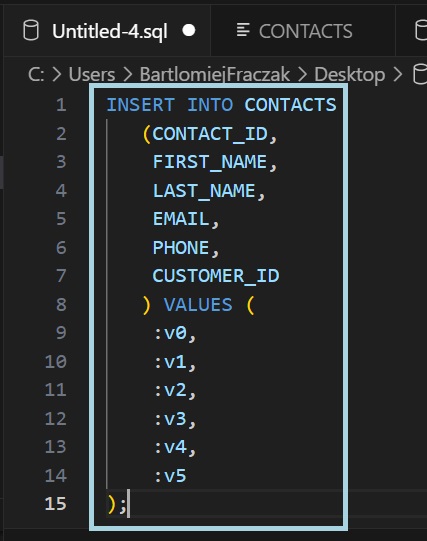This screenshot has height=541, width=427.
Task: Click 'CUSTOMER_ID' column on line 7
Action: tap(216, 276)
